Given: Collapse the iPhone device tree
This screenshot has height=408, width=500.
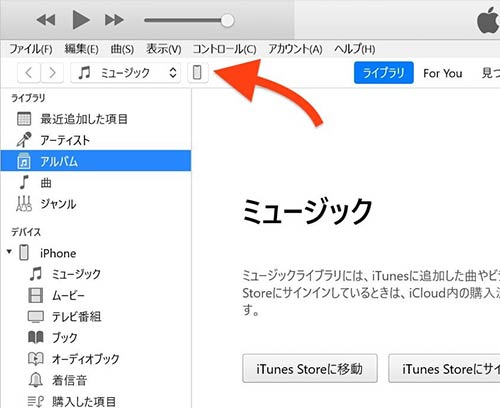Looking at the screenshot, I should [9, 252].
